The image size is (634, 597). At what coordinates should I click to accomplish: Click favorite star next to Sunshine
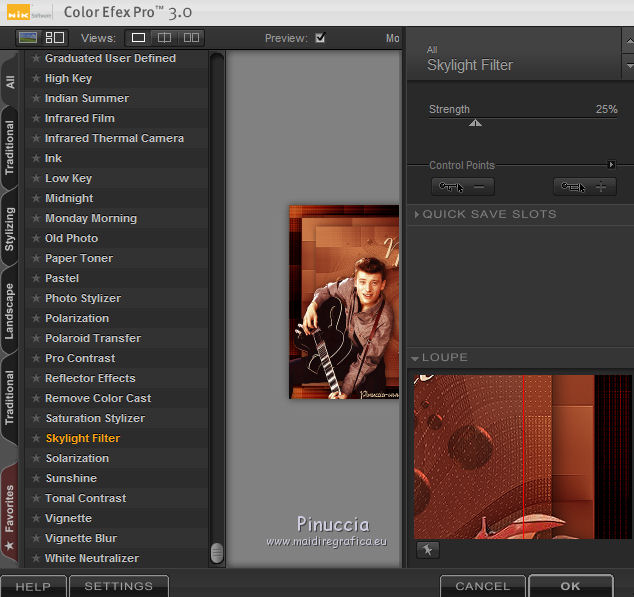(x=36, y=478)
